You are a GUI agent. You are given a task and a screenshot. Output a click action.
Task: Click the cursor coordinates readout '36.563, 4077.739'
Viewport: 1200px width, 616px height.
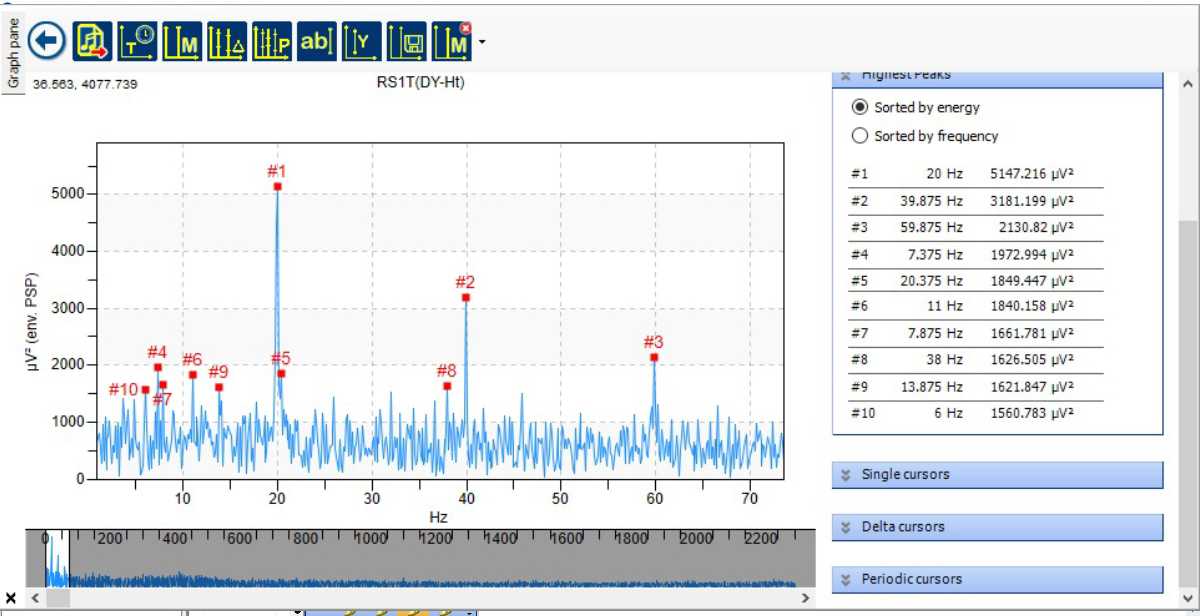coord(85,85)
